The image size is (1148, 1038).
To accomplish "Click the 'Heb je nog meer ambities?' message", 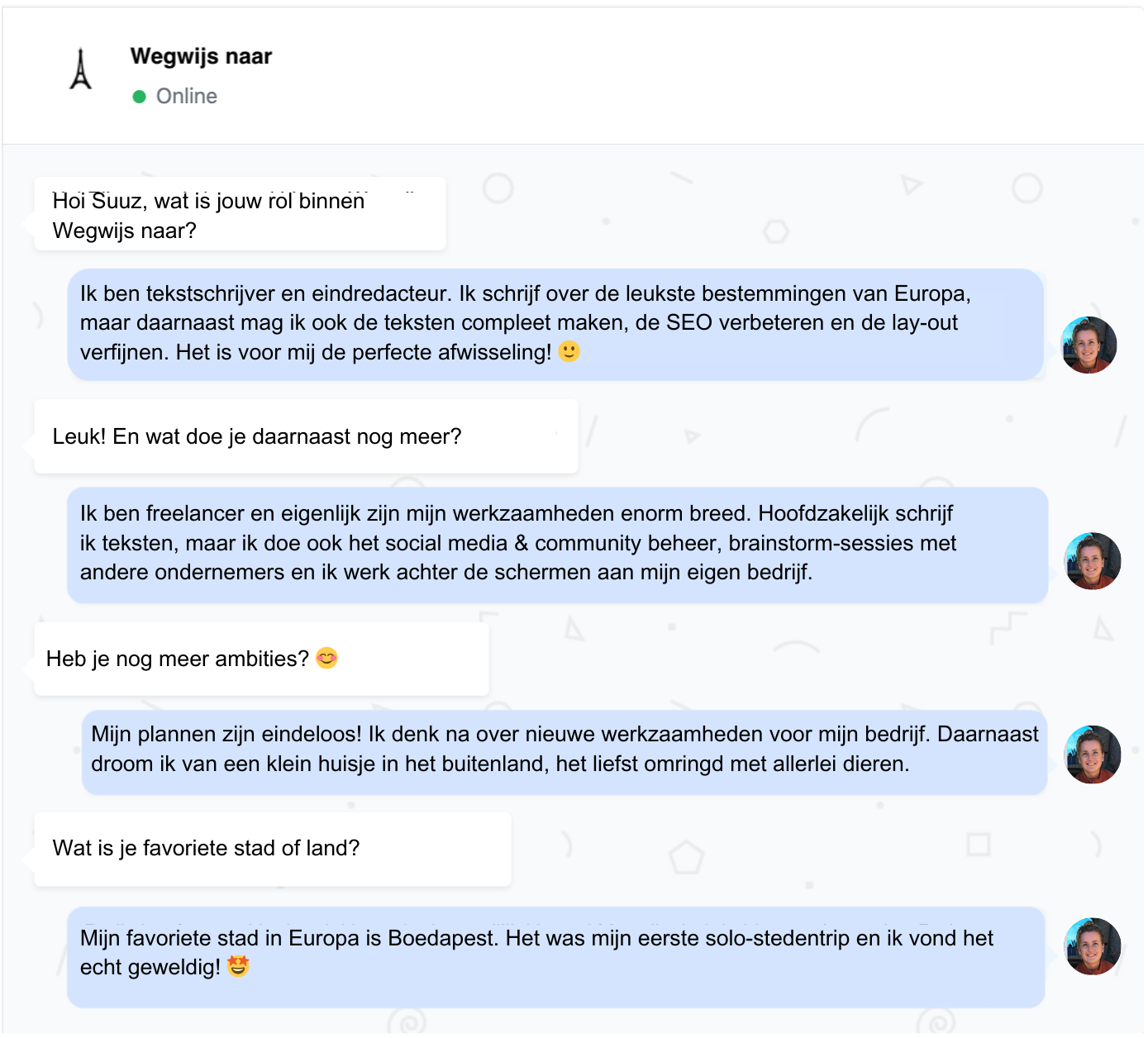I will tap(261, 659).
